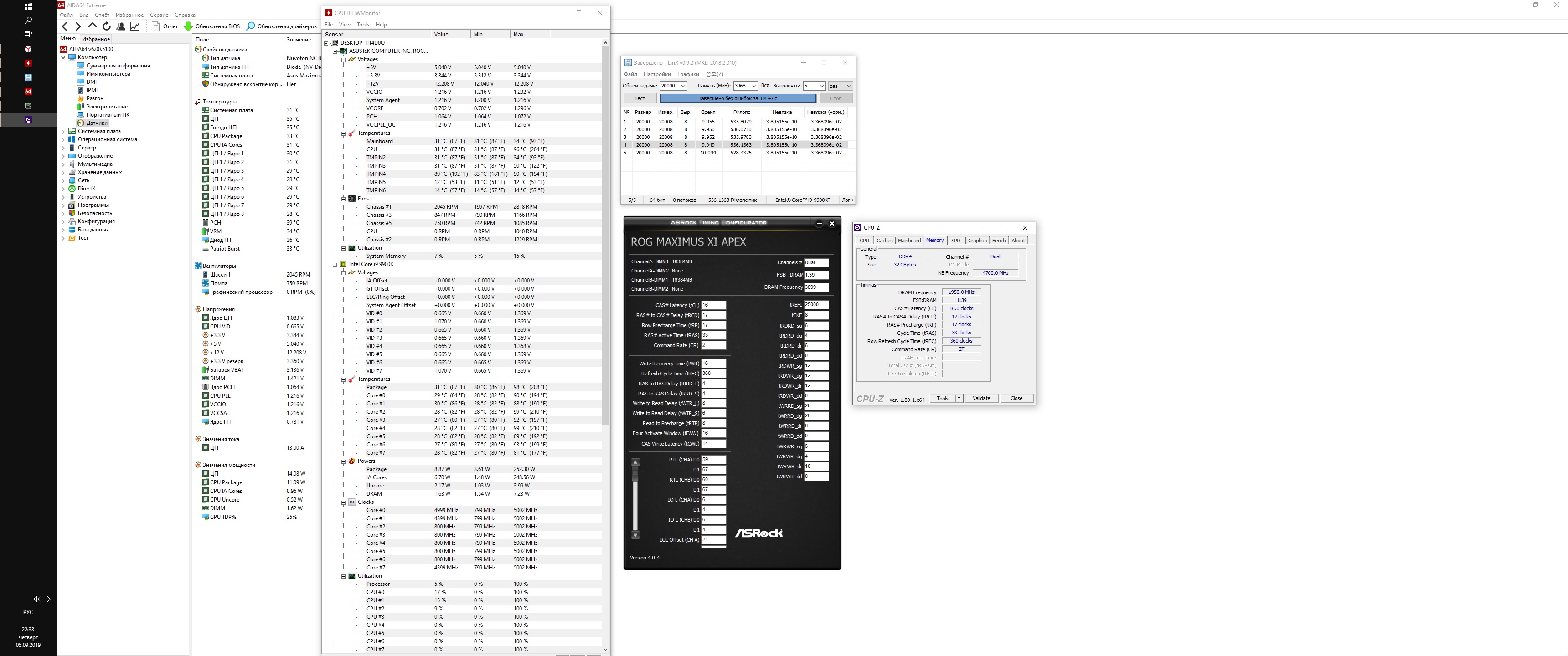Click the Тест button in LinX
Screen dimensions: 1568x656
639,98
